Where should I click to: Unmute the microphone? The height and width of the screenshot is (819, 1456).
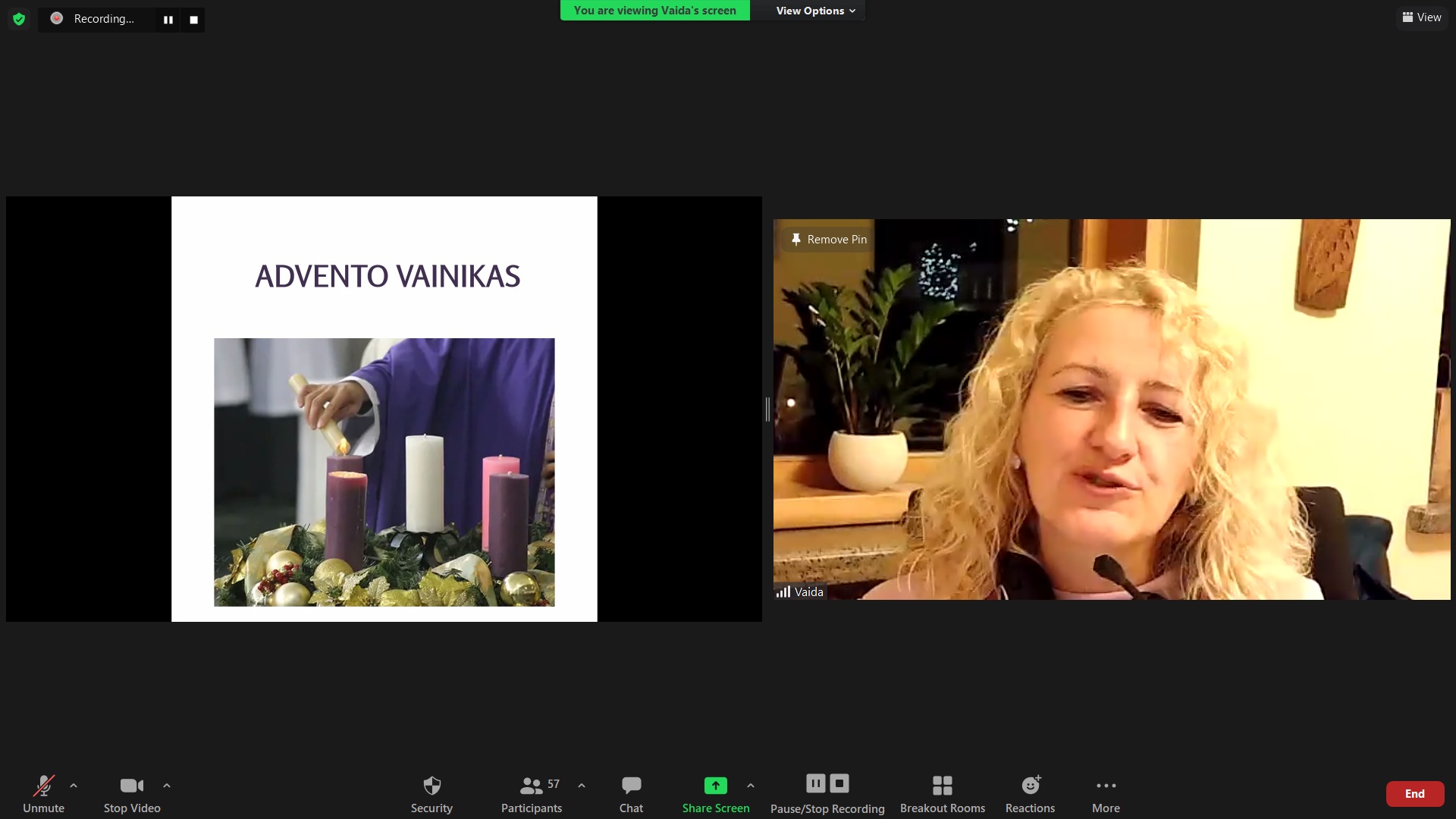pyautogui.click(x=43, y=794)
